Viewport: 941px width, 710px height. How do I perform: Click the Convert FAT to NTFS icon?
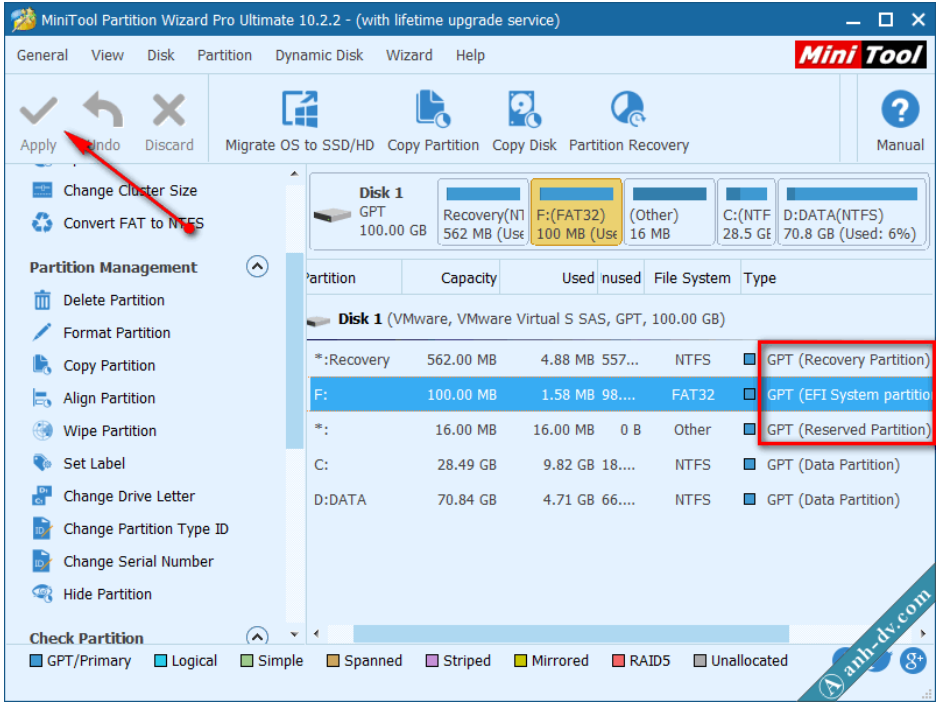42,223
